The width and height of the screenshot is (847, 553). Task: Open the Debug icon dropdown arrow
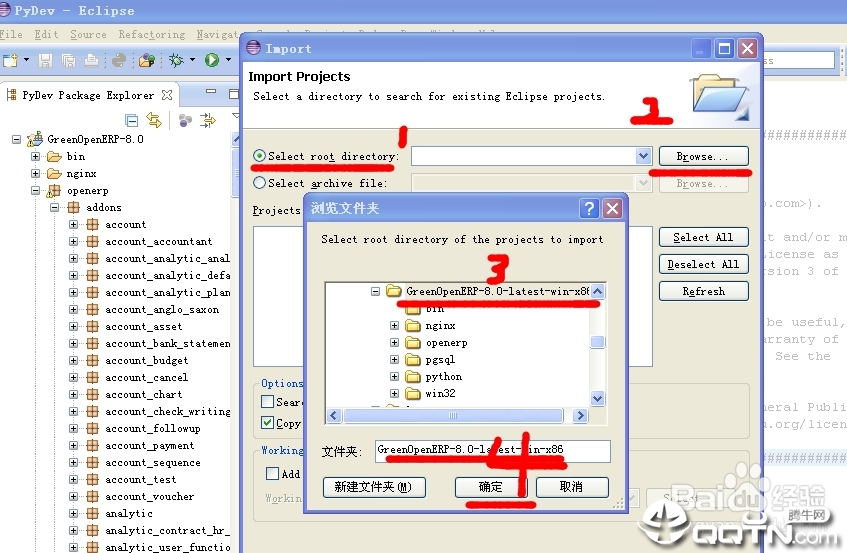coord(192,60)
